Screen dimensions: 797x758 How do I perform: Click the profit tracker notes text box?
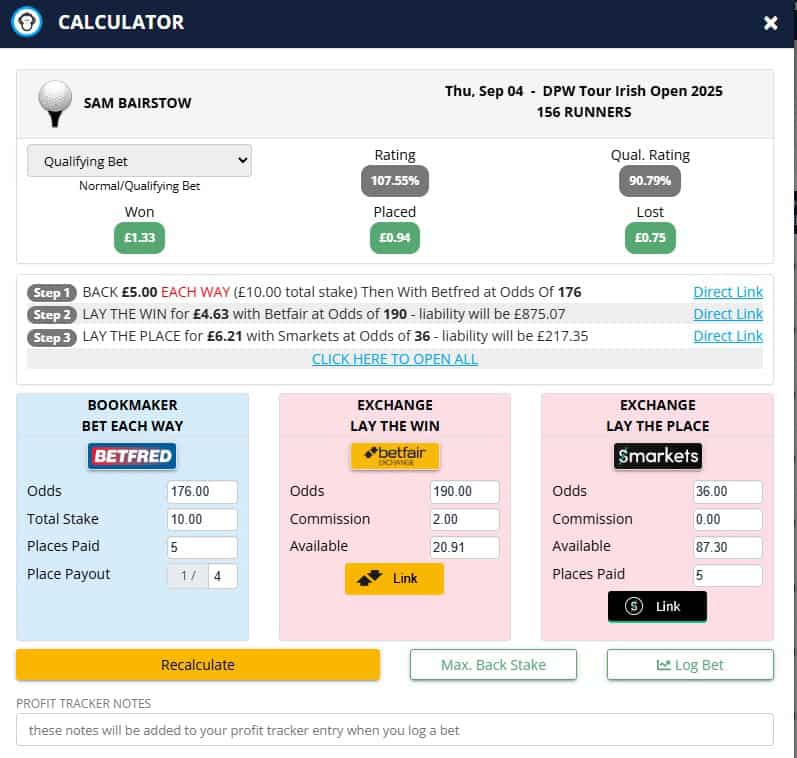click(x=394, y=730)
